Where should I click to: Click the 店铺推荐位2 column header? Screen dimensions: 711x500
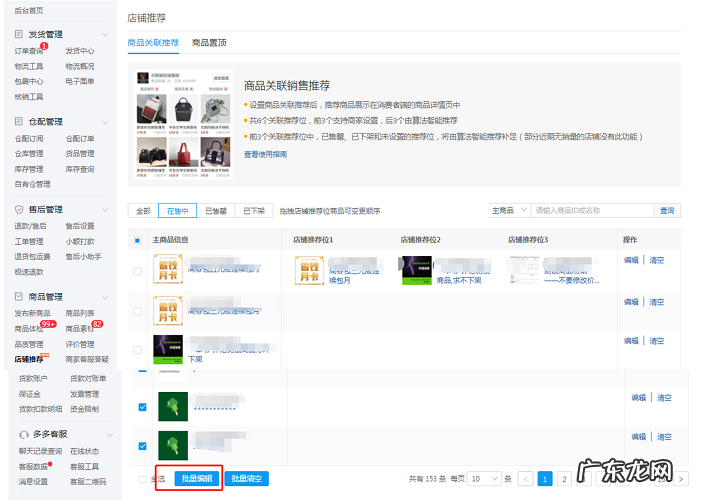point(420,239)
